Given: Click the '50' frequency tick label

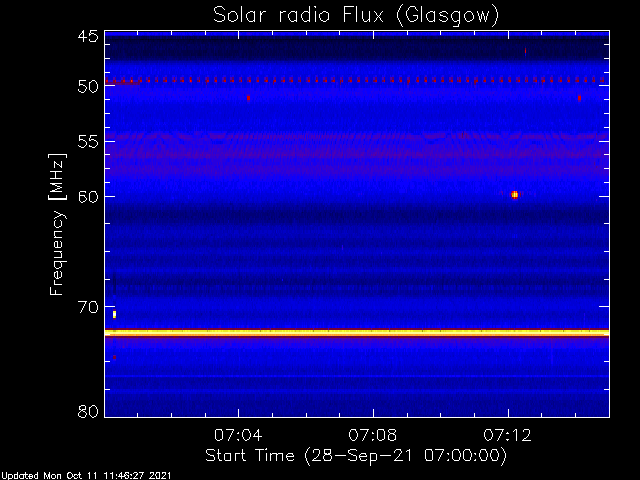Looking at the screenshot, I should 88,86.
